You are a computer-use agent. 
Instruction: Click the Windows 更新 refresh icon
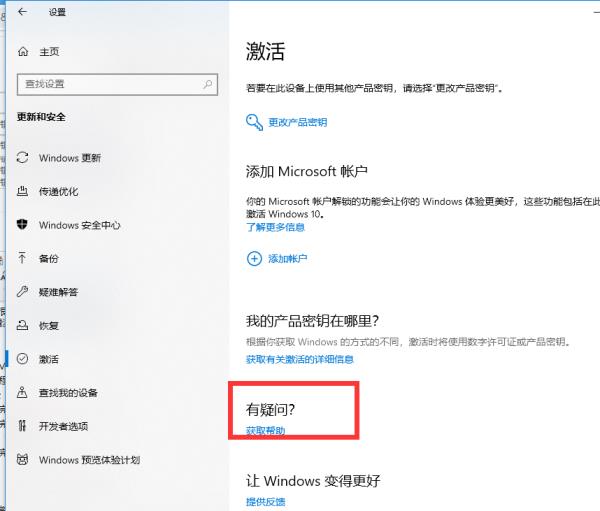click(x=23, y=158)
